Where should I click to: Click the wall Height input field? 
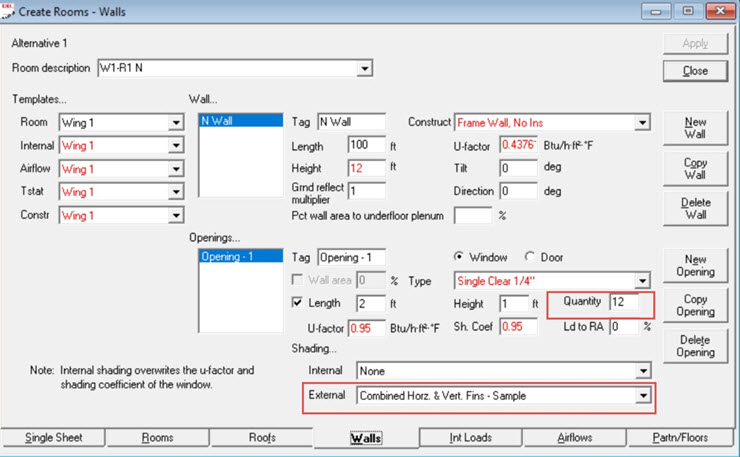(x=367, y=168)
